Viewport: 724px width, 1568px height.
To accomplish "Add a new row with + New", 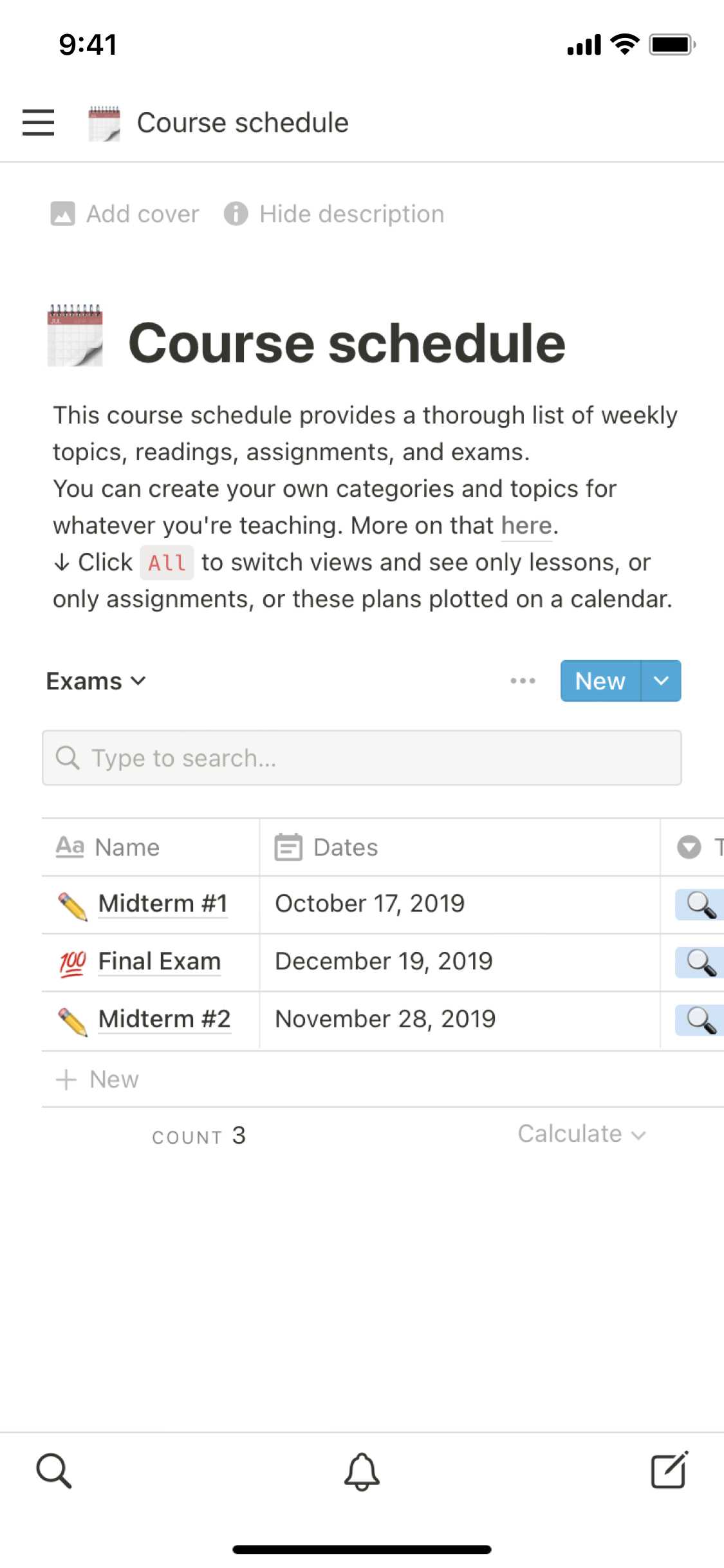I will click(98, 1079).
